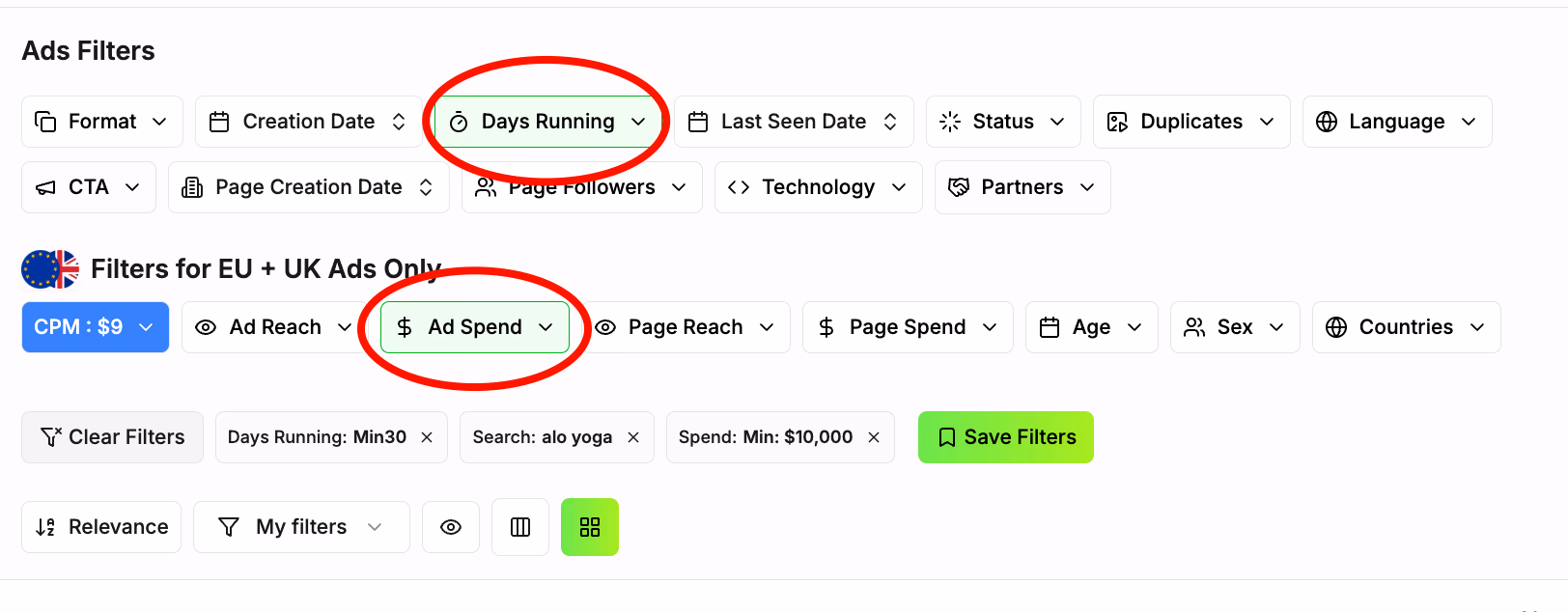This screenshot has height=612, width=1568.
Task: Click Clear Filters to reset everything
Action: pos(111,437)
